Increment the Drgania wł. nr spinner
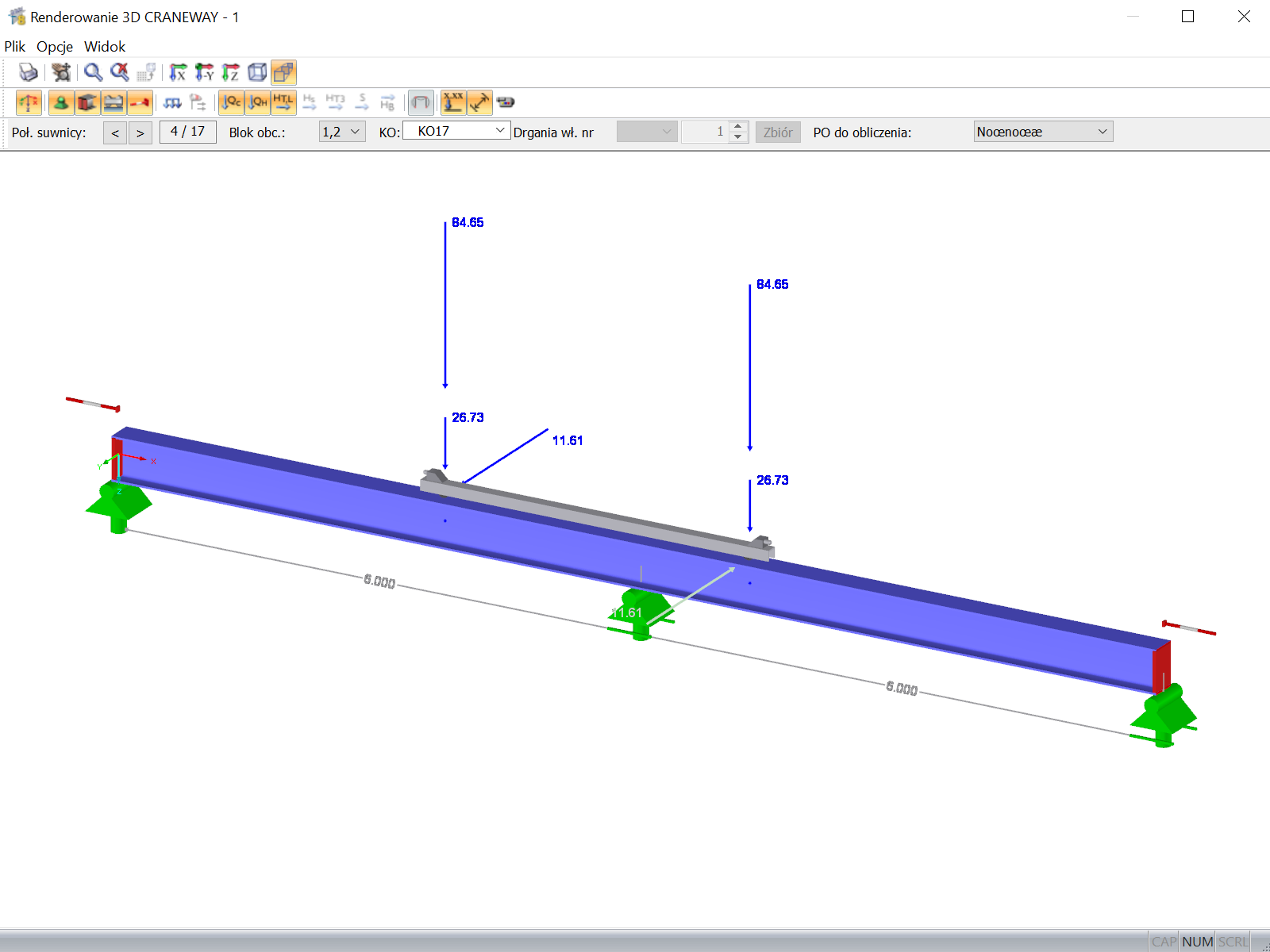The width and height of the screenshot is (1270, 952). 737,128
